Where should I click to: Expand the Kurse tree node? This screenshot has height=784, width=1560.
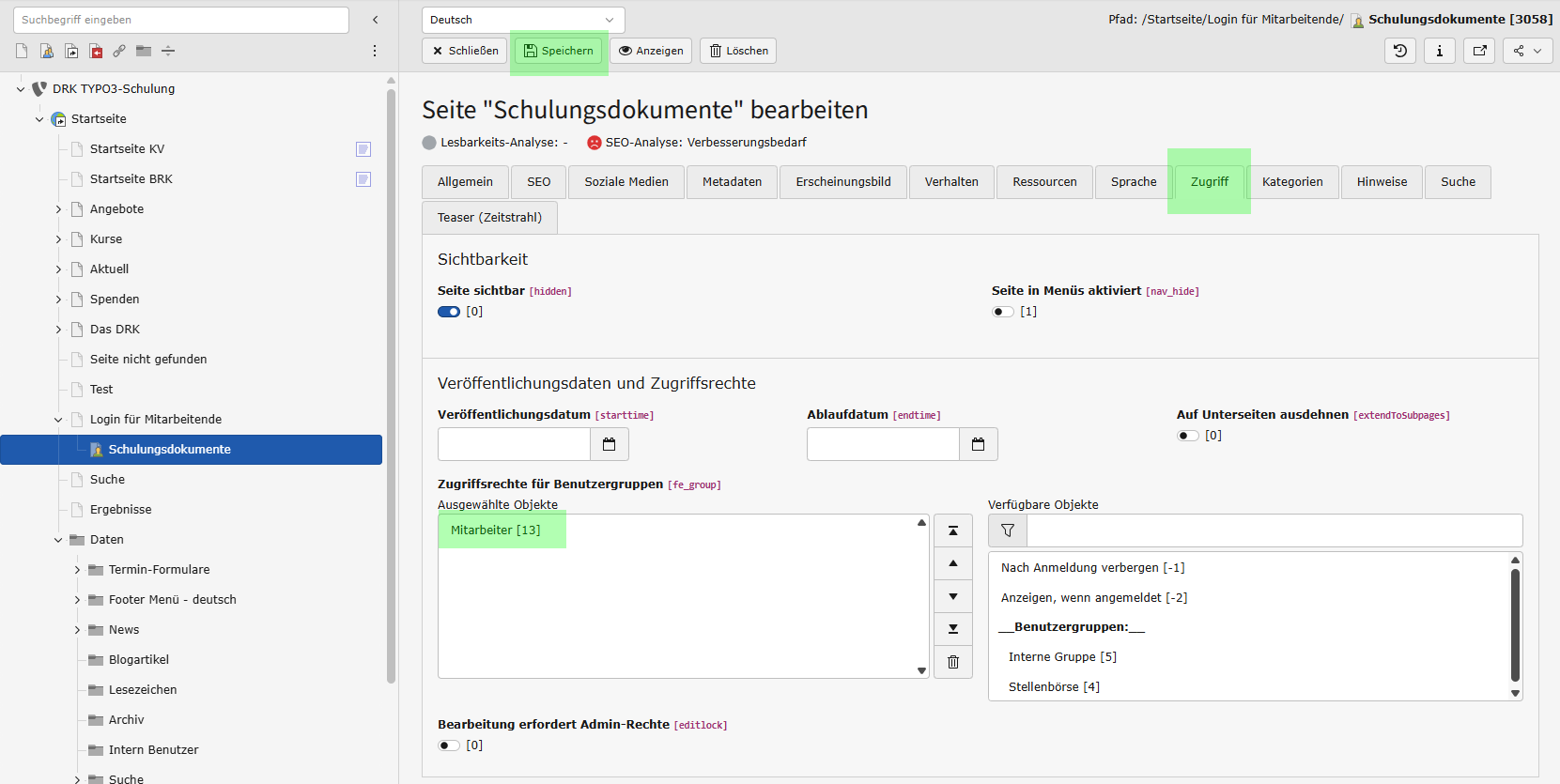(58, 239)
